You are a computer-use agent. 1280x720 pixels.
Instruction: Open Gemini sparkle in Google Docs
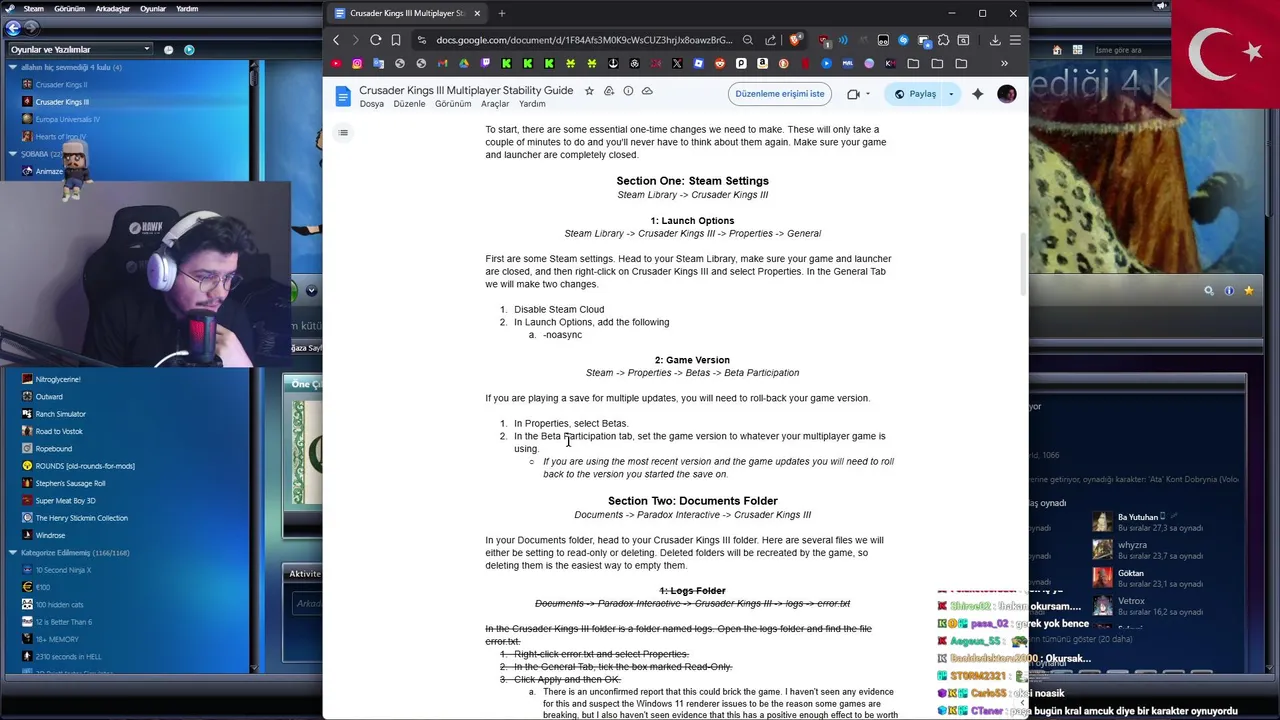977,94
